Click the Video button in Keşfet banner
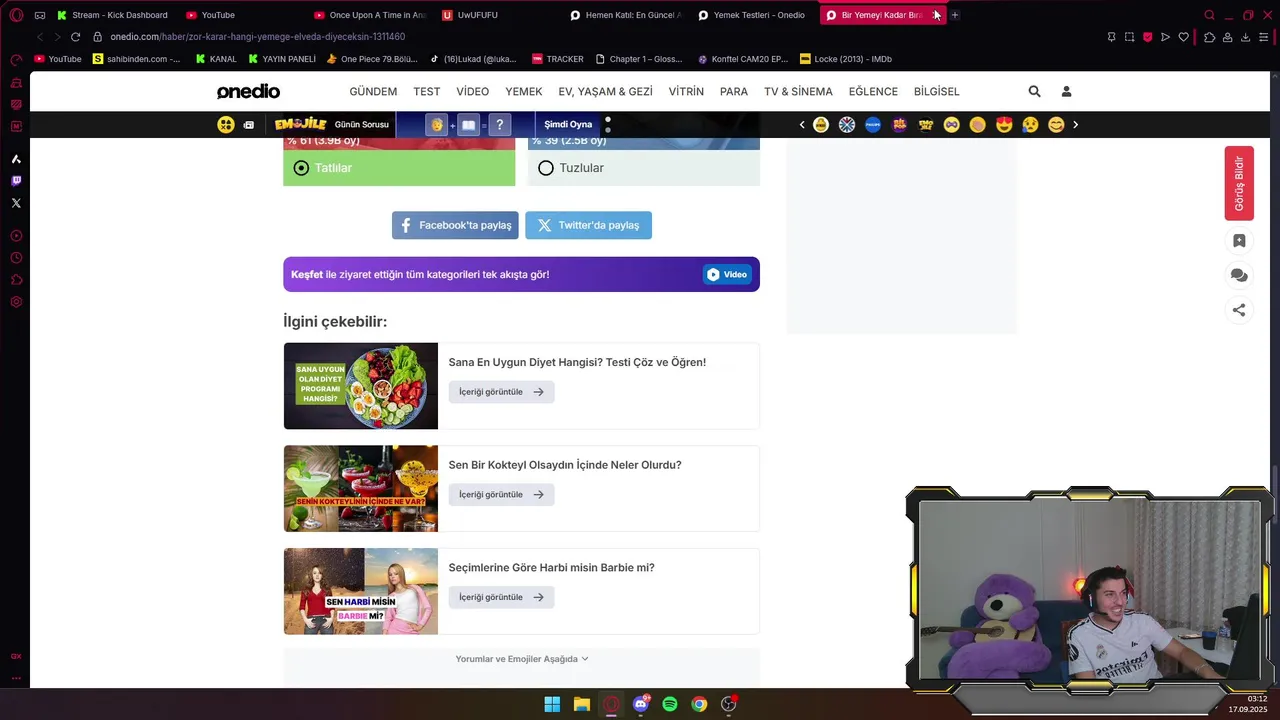The width and height of the screenshot is (1280, 720). [727, 274]
